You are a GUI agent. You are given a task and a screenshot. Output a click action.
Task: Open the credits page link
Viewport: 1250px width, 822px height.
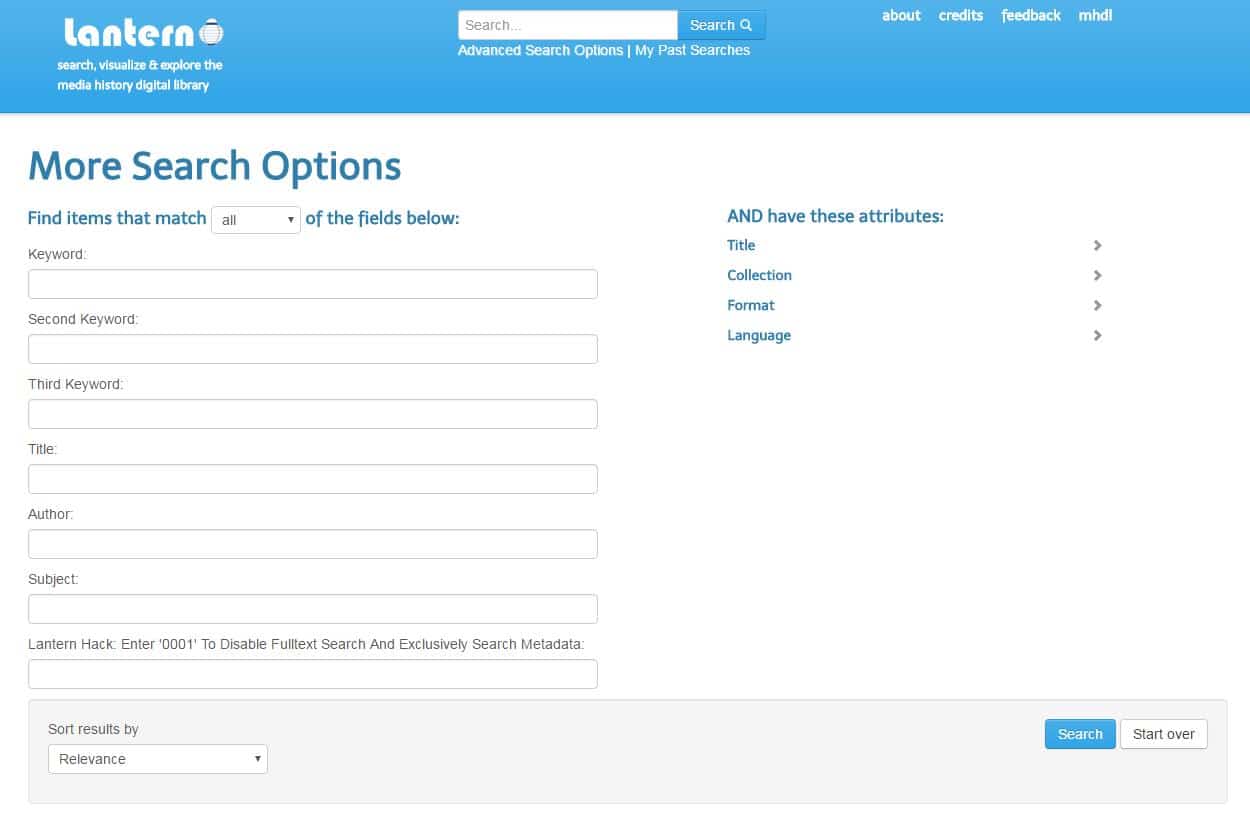pyautogui.click(x=960, y=15)
